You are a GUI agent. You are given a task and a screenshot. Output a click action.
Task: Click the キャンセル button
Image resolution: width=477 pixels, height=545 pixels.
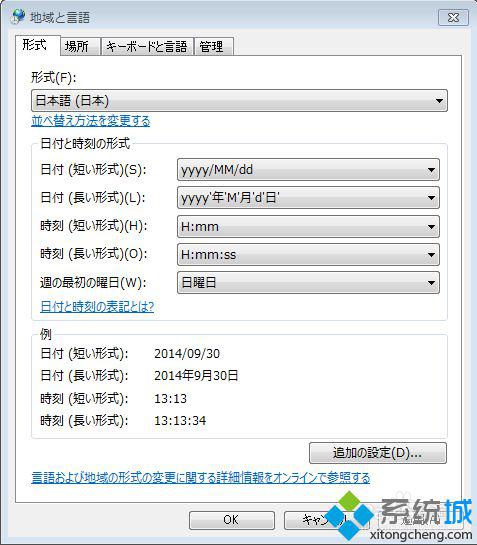325,520
